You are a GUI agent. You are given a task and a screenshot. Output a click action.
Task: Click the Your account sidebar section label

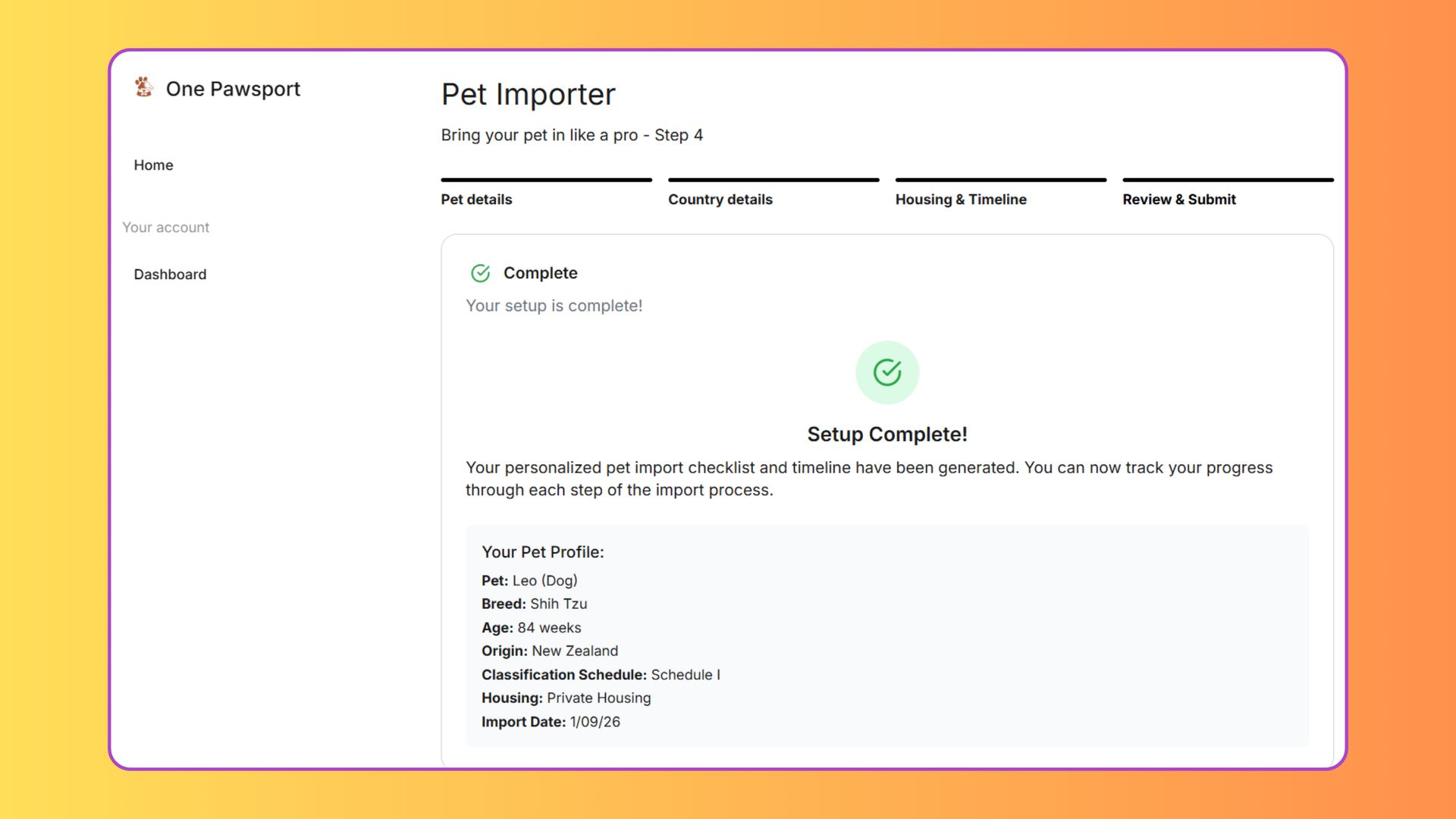[165, 227]
